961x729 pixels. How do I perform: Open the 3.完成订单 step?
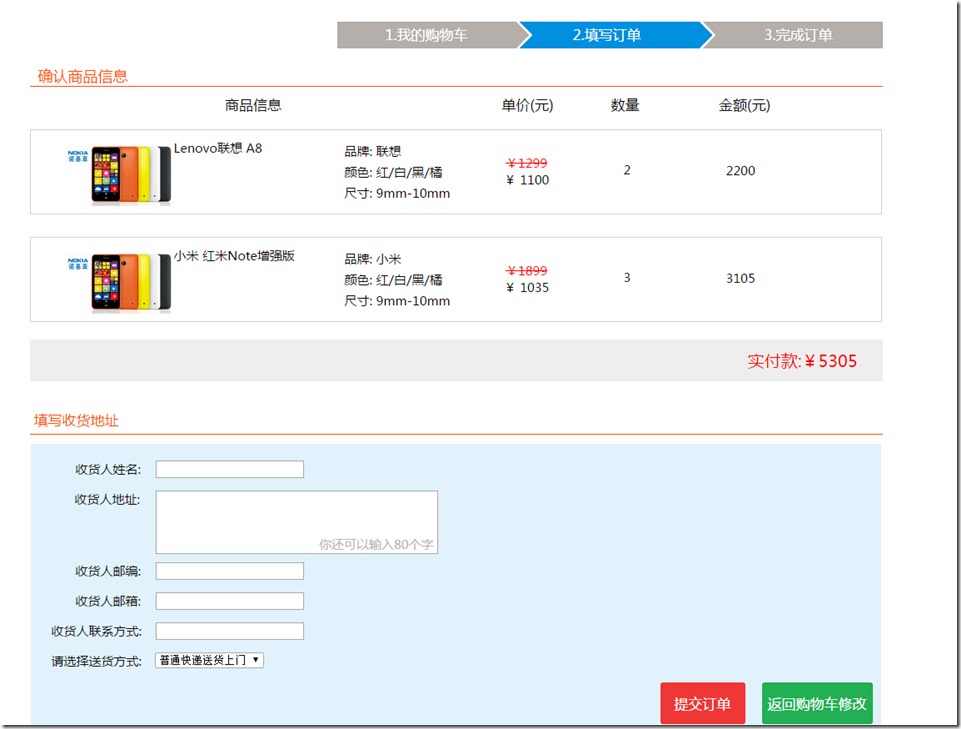point(797,35)
